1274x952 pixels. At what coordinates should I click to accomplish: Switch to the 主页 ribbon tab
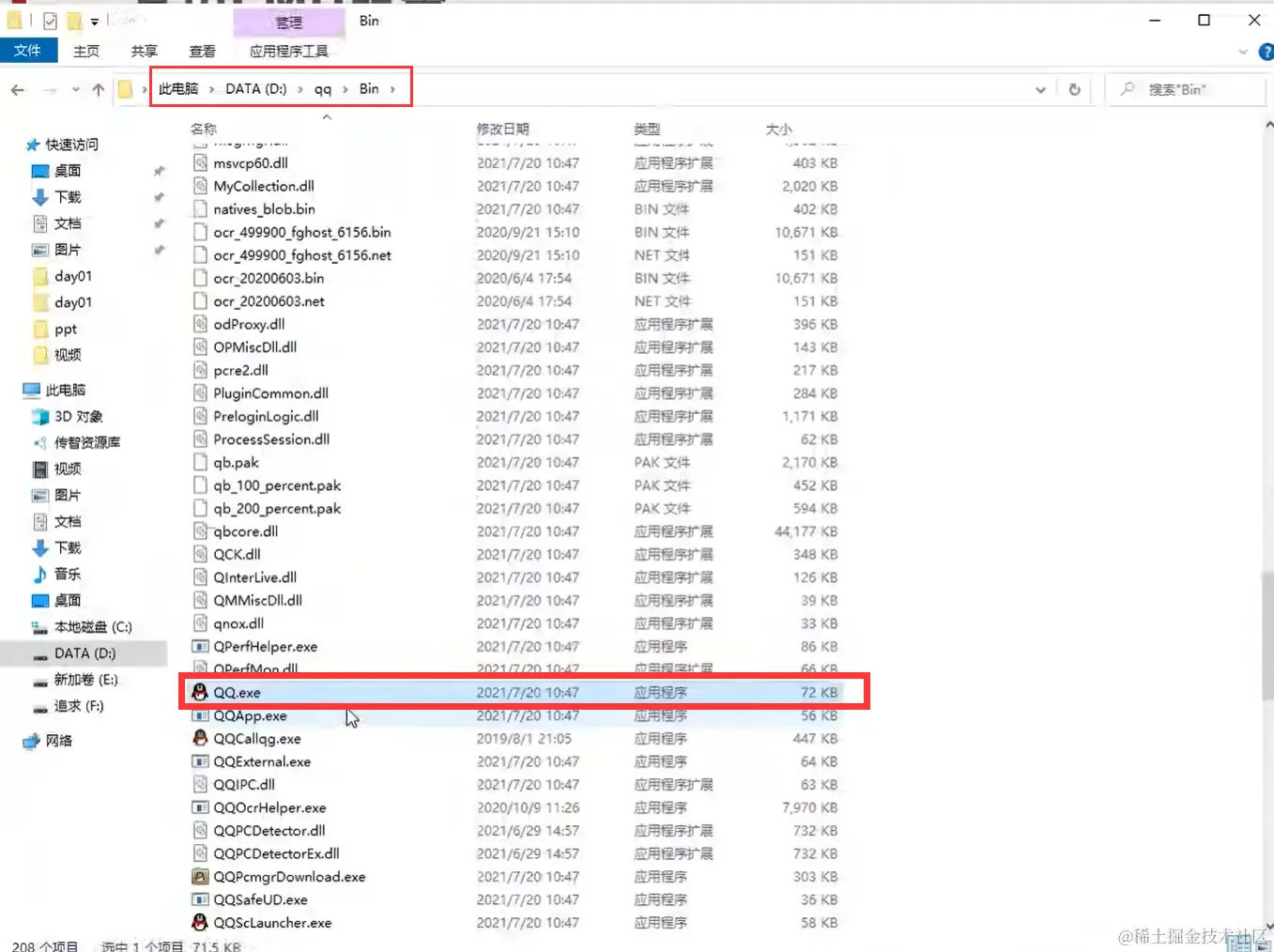[x=86, y=51]
